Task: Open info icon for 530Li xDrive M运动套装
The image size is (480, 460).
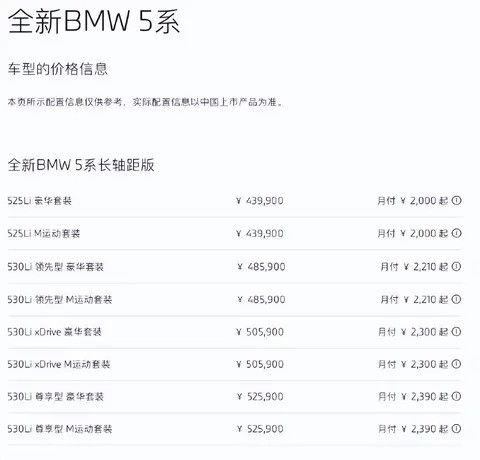Action: pyautogui.click(x=456, y=364)
